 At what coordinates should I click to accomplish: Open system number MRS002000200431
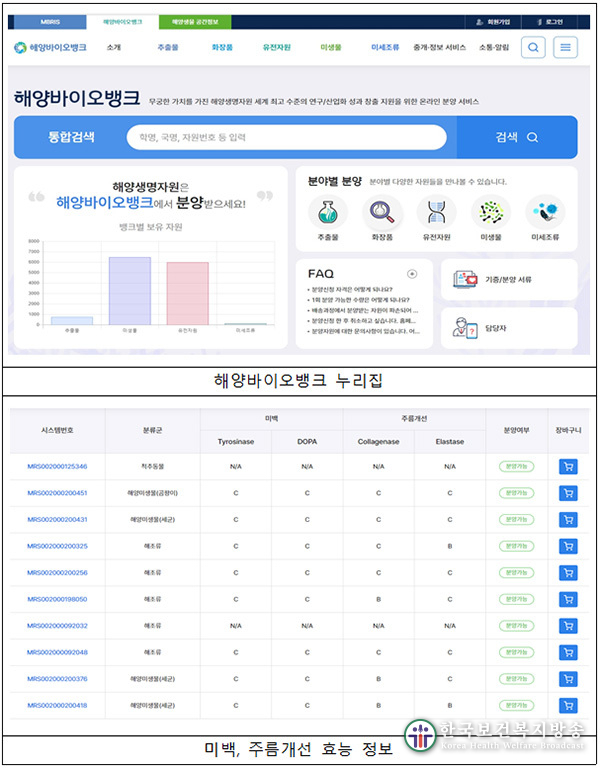tap(57, 520)
